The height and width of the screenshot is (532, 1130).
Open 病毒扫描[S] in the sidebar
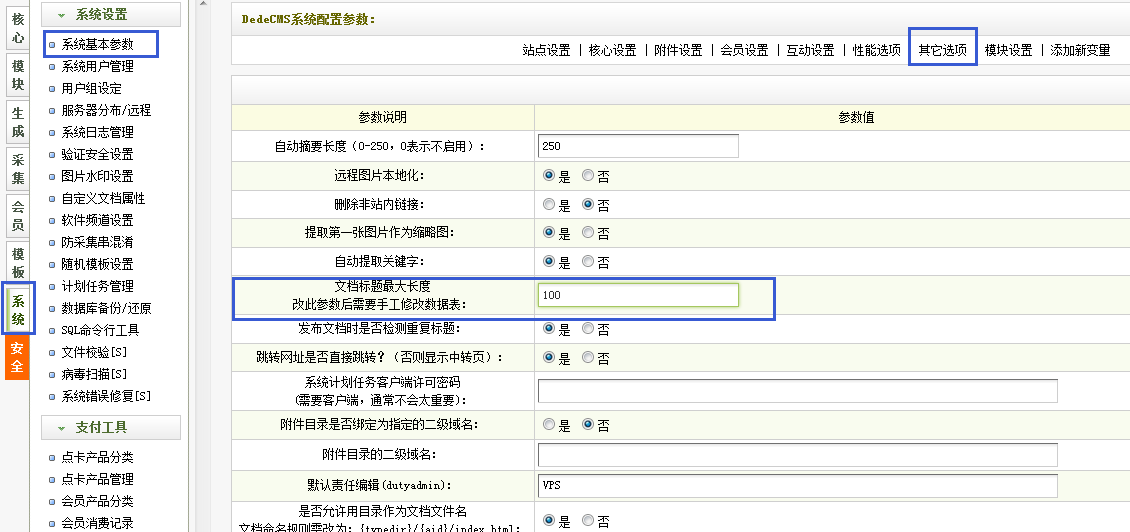[x=94, y=374]
